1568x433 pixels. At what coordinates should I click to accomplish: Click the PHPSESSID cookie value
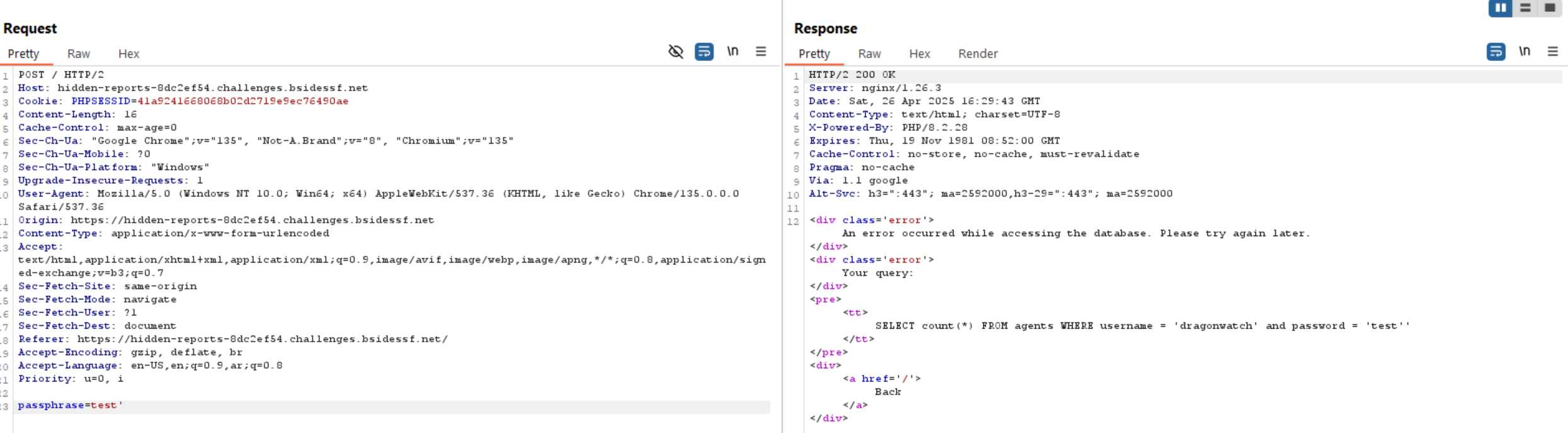pyautogui.click(x=243, y=101)
